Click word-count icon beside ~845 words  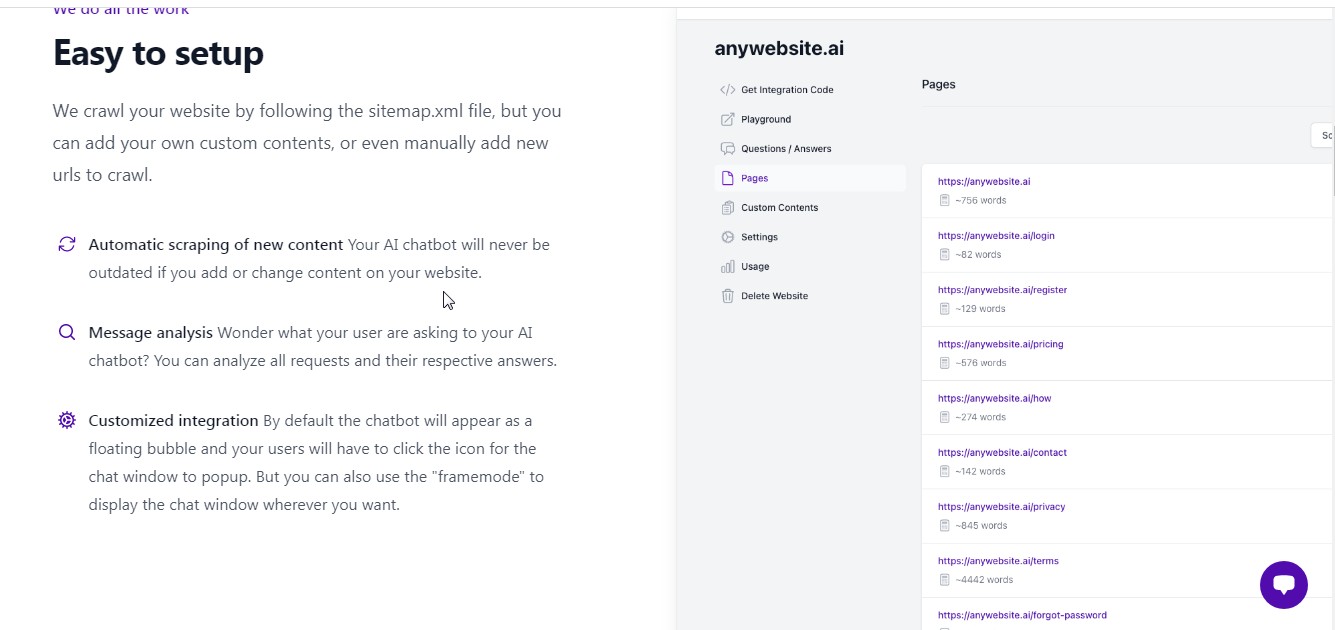click(944, 525)
